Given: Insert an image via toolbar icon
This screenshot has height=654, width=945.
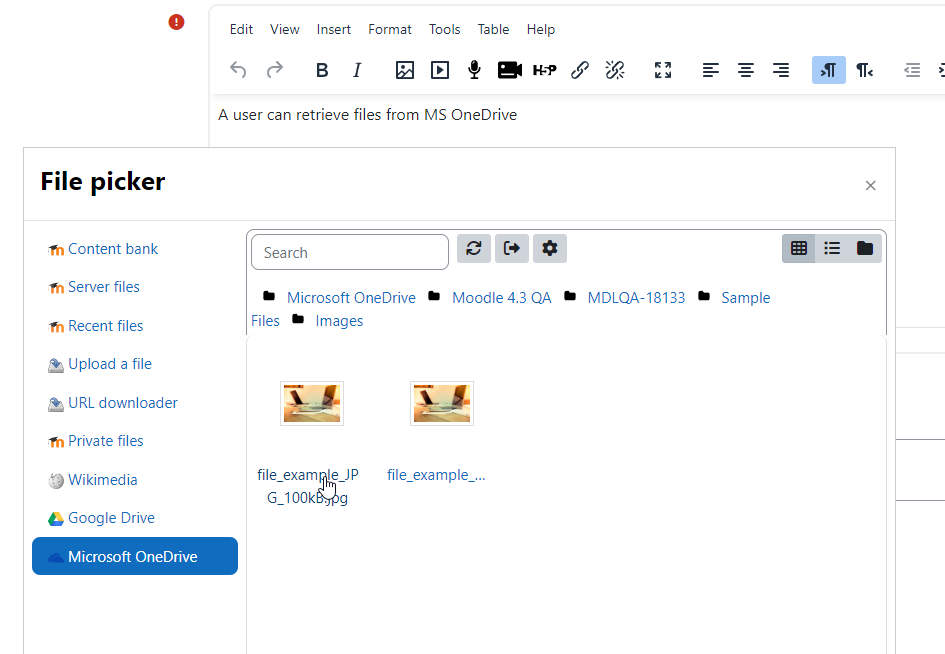Looking at the screenshot, I should coord(404,71).
